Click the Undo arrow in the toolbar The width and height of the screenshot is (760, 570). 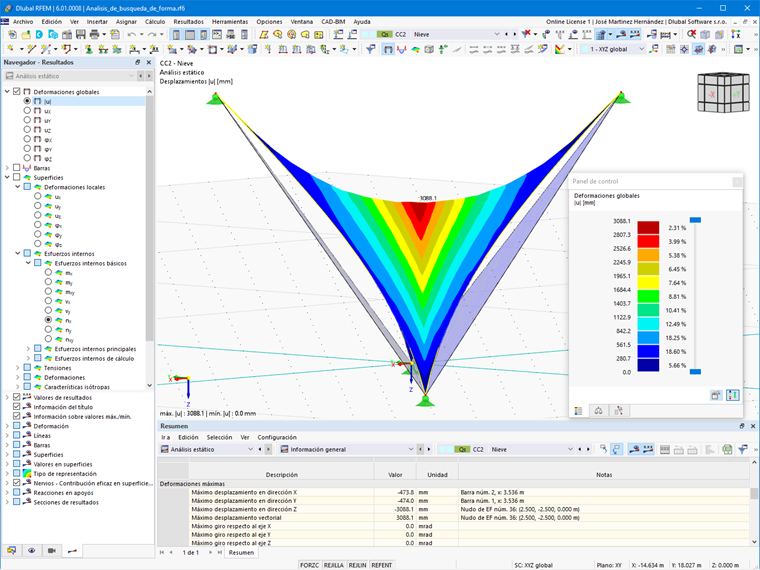point(131,34)
